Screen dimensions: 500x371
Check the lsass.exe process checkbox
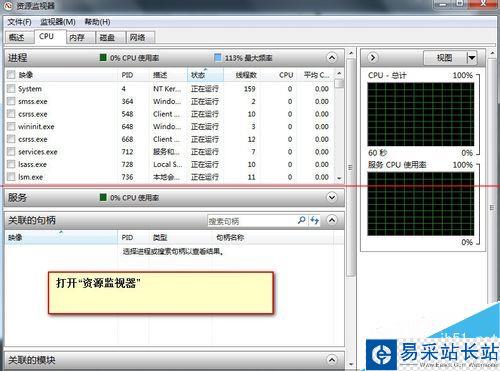point(11,164)
